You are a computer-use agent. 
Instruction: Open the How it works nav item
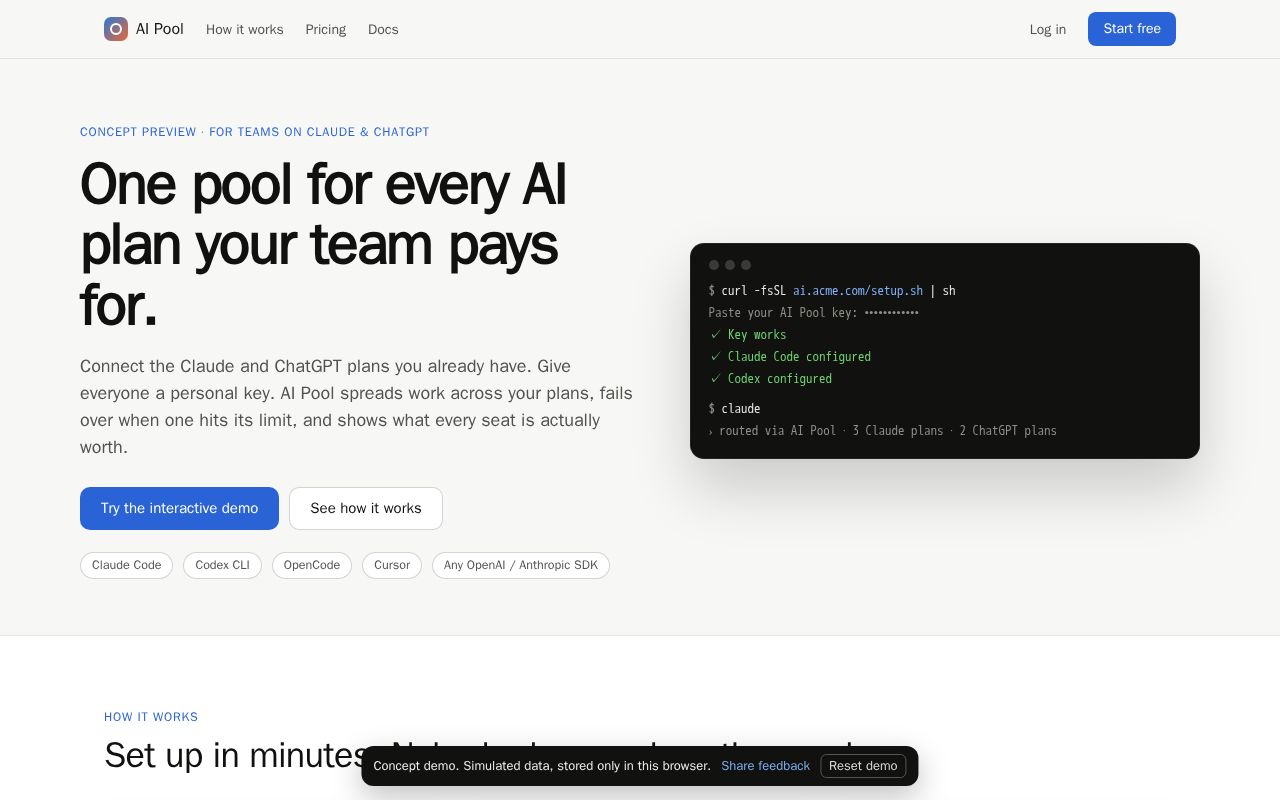245,29
